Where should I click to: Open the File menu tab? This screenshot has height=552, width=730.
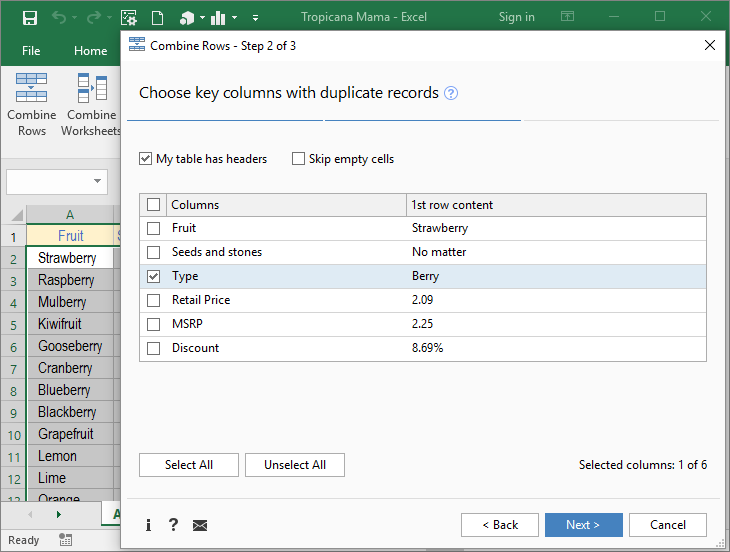tap(31, 51)
